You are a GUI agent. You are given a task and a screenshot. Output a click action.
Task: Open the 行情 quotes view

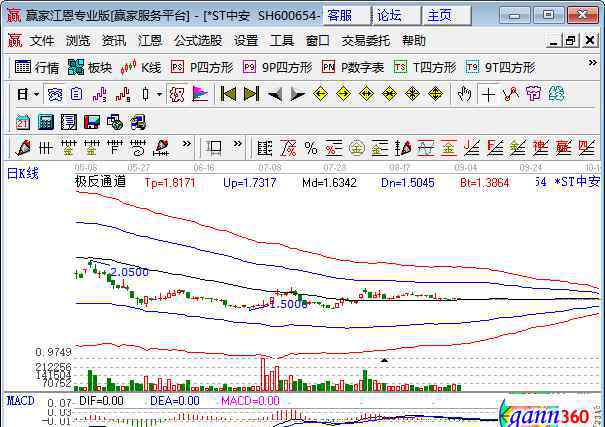coord(37,68)
